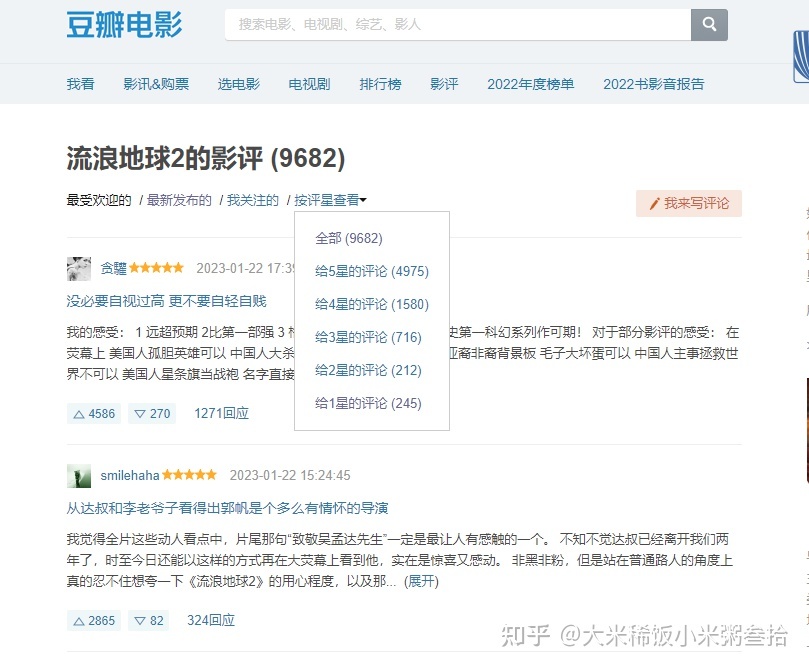
Task: Go to 选电影 navigation item
Action: pyautogui.click(x=239, y=84)
